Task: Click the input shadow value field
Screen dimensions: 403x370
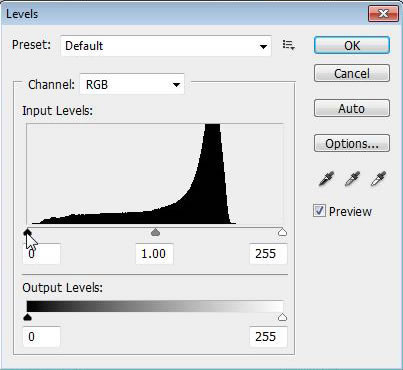Action: click(x=42, y=254)
